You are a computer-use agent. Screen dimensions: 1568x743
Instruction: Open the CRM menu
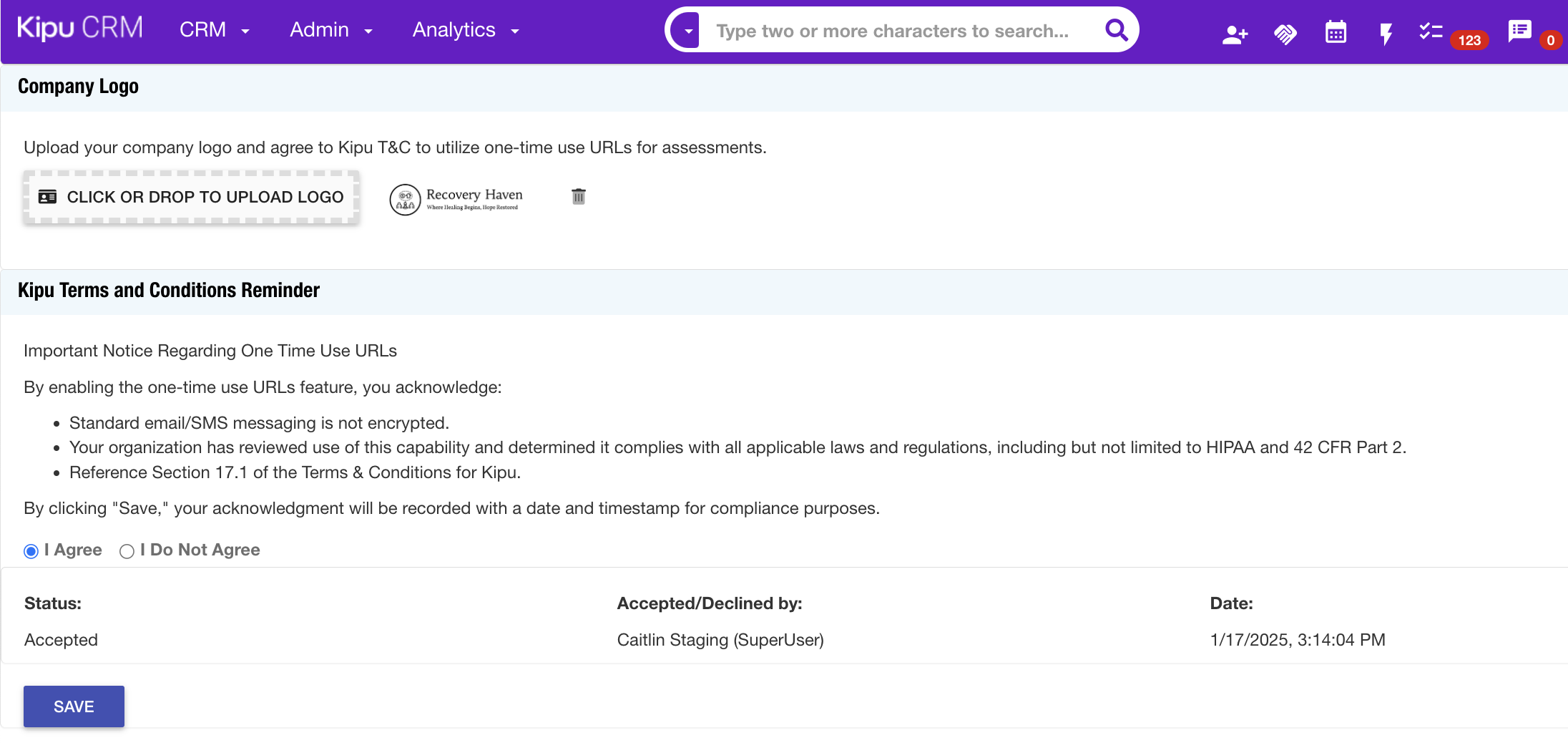click(x=214, y=30)
